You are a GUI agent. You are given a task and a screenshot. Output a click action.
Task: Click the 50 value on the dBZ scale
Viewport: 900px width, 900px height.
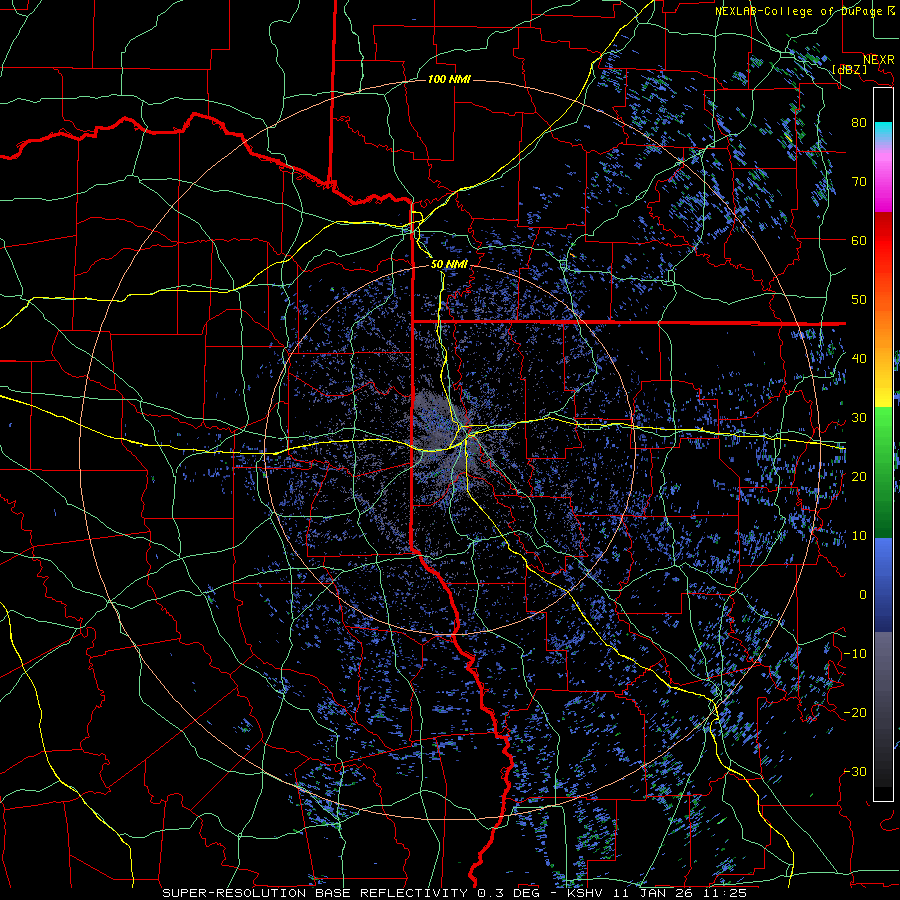coord(859,300)
